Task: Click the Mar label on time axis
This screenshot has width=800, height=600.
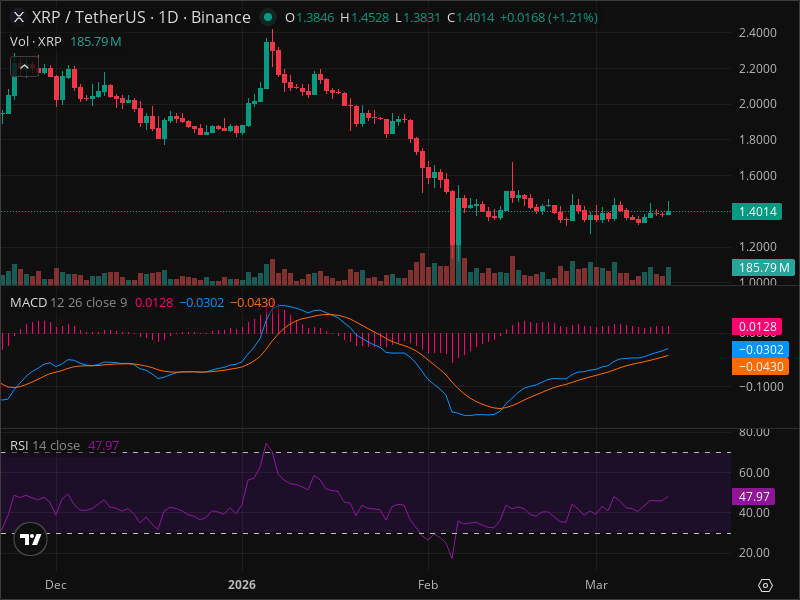Action: tap(596, 585)
